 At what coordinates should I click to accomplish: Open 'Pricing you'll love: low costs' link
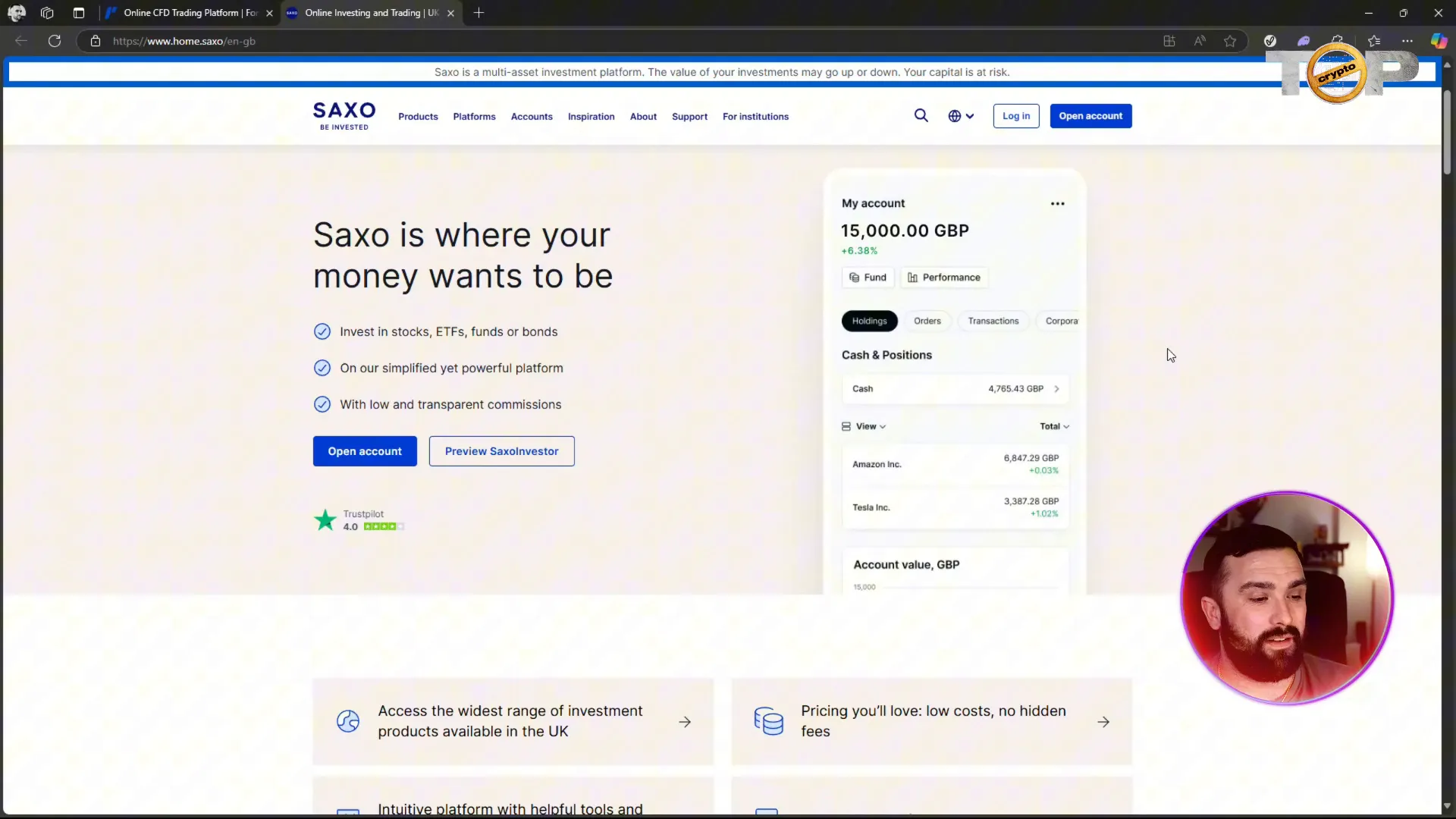coord(934,721)
